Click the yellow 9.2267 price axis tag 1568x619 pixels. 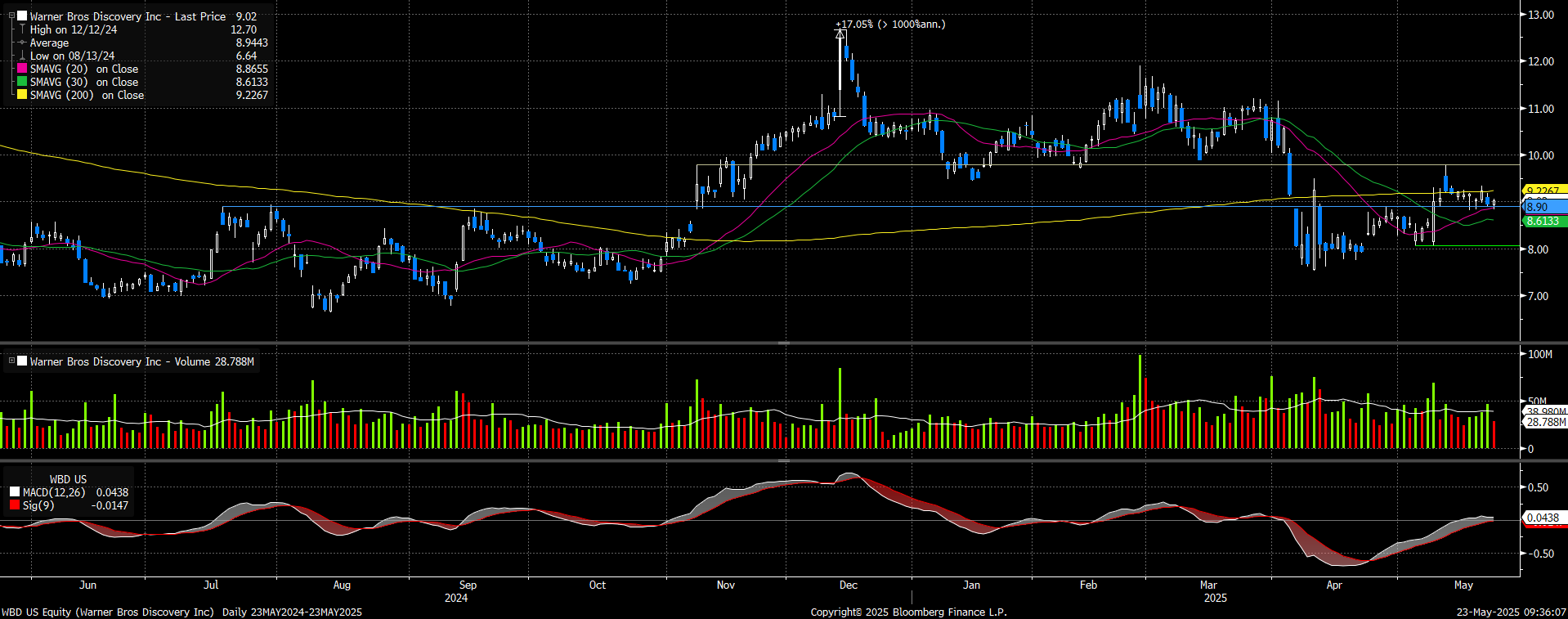[1543, 191]
